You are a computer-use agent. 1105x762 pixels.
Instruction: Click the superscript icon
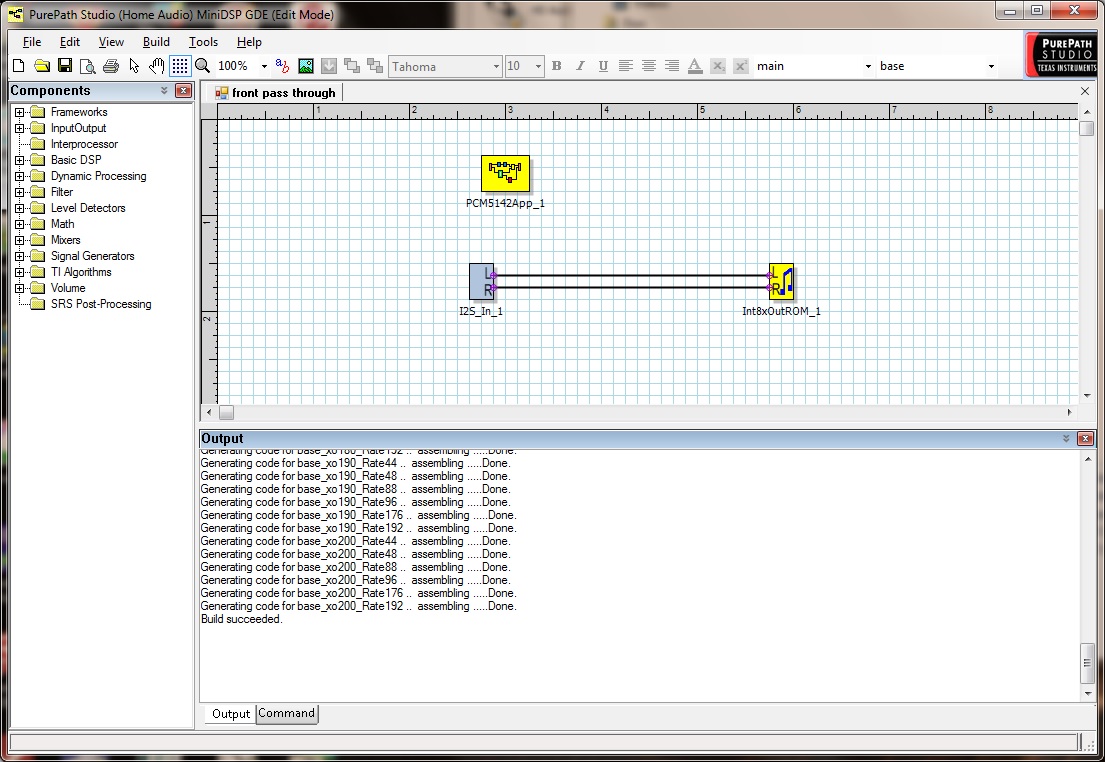(x=741, y=66)
